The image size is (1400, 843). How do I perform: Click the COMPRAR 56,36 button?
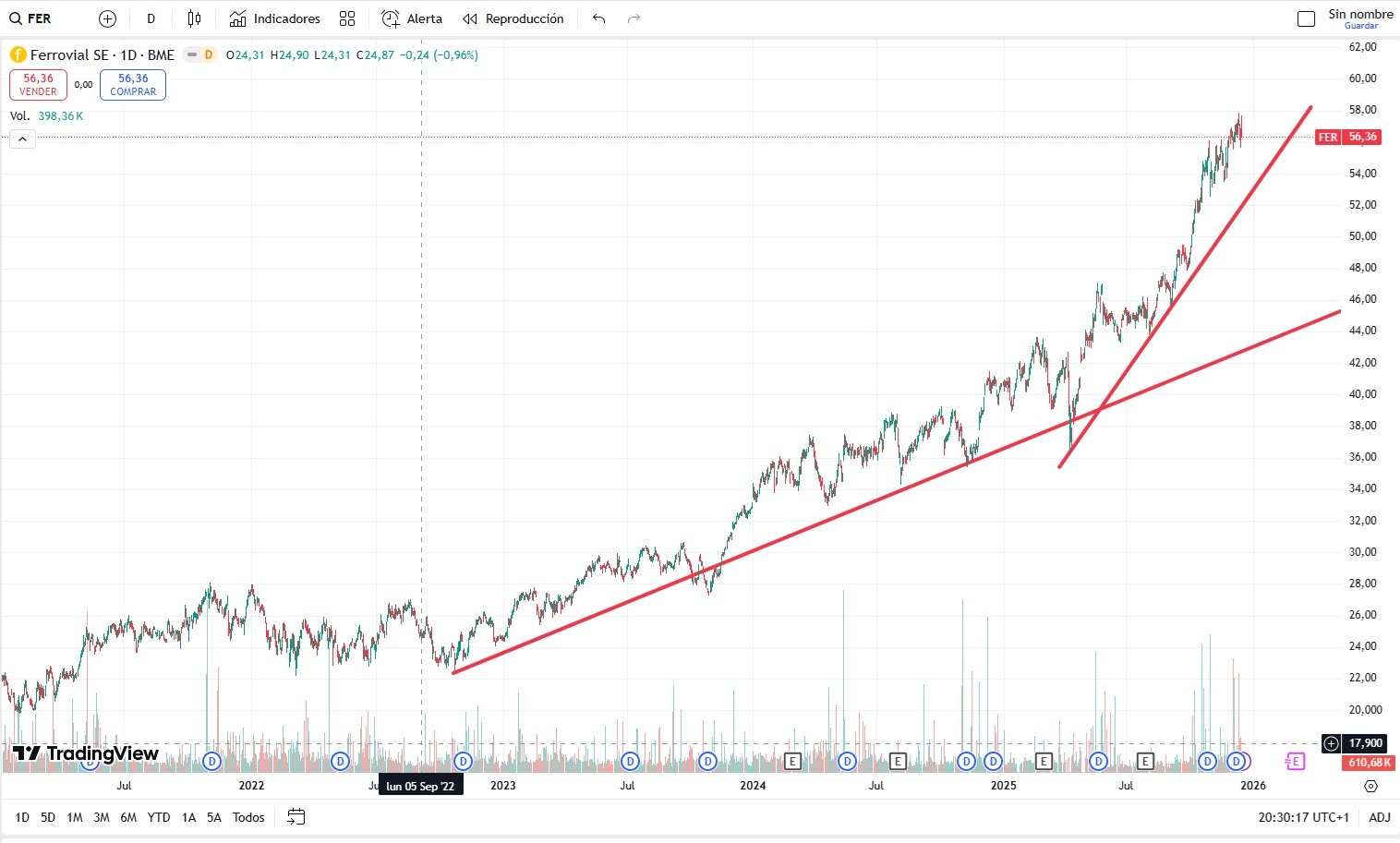point(133,85)
